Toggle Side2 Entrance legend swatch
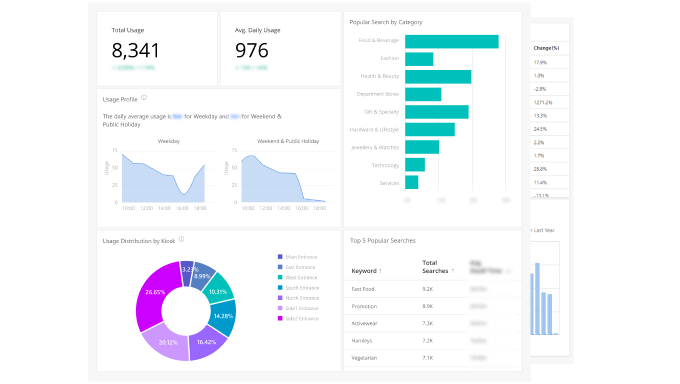 [x=280, y=318]
